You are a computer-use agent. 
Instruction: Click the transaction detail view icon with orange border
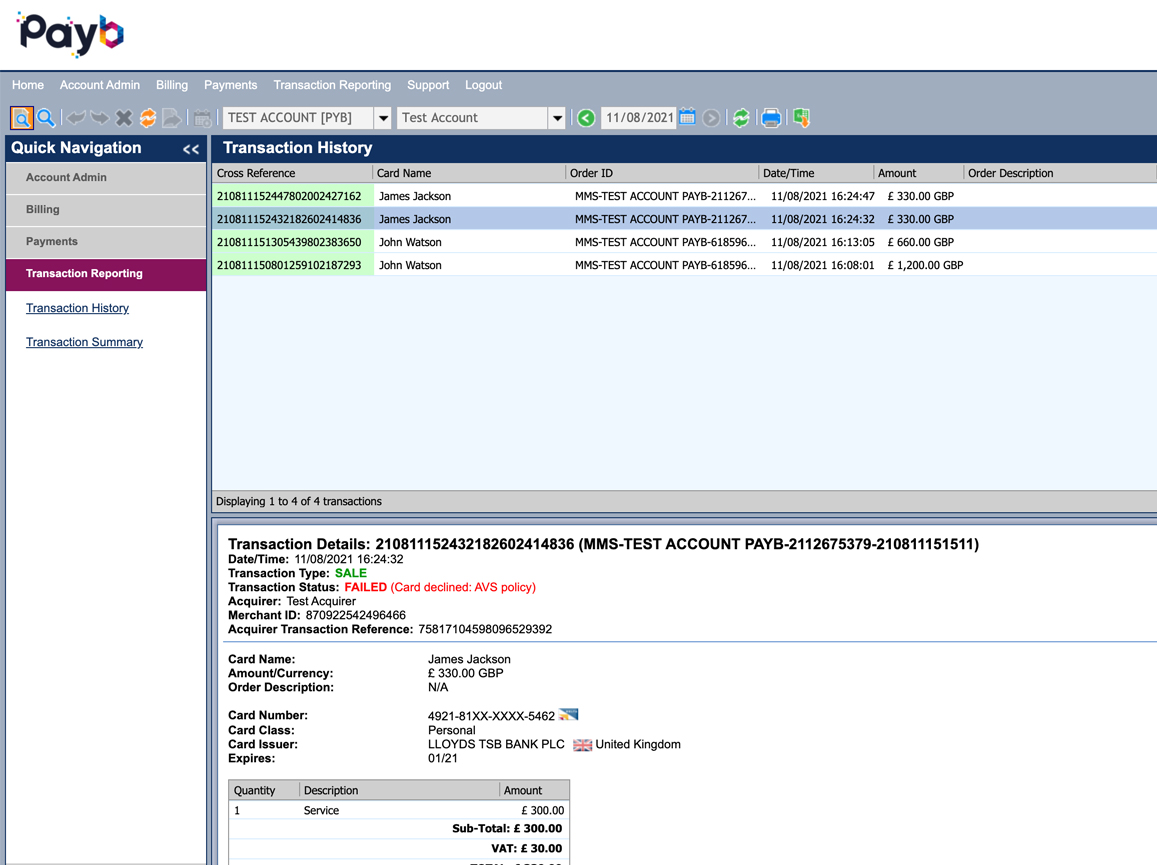[21, 117]
